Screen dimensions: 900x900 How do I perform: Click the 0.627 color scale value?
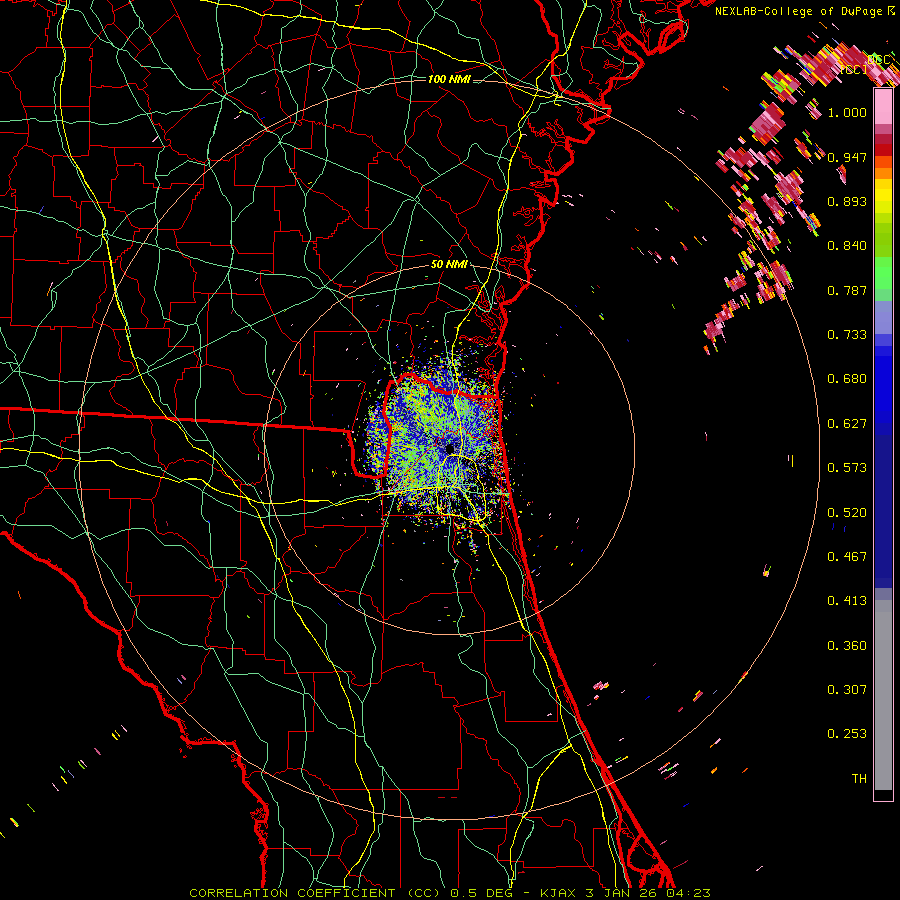pyautogui.click(x=847, y=424)
